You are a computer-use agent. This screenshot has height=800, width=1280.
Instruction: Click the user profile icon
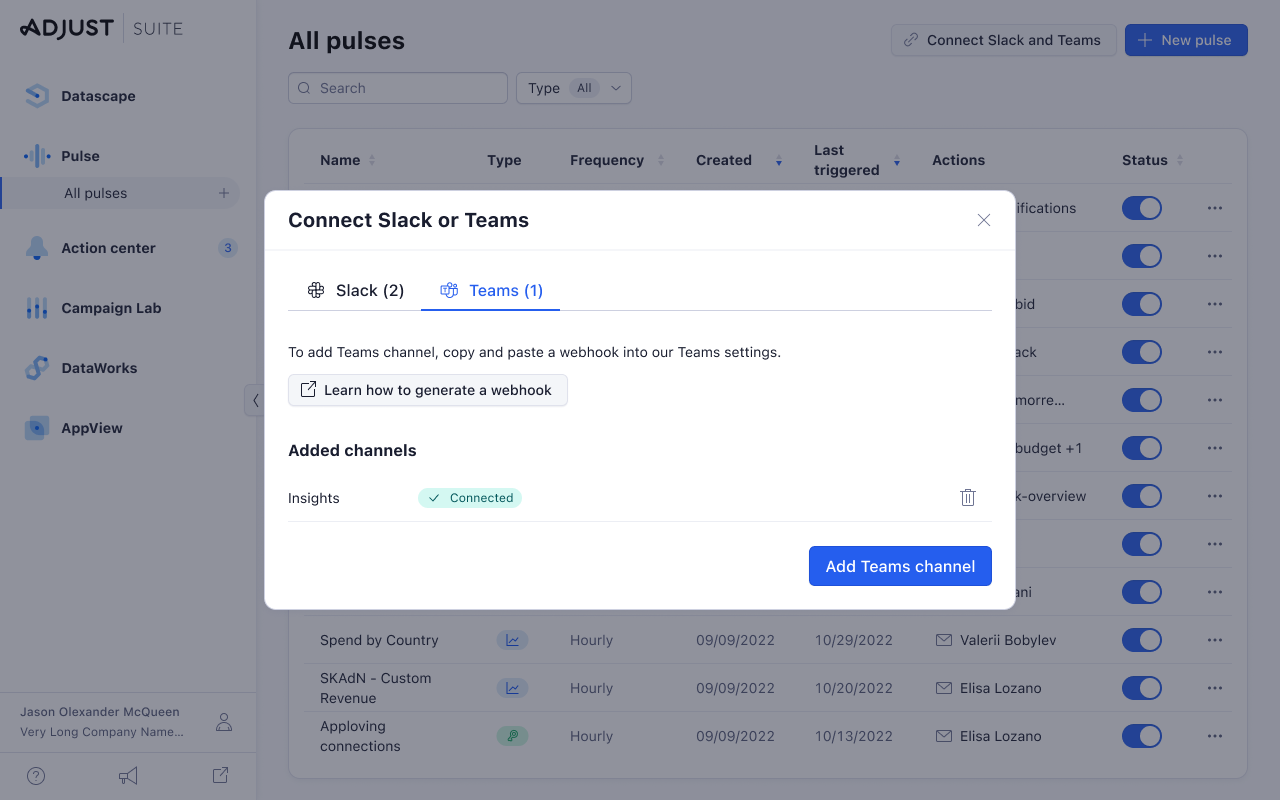225,722
